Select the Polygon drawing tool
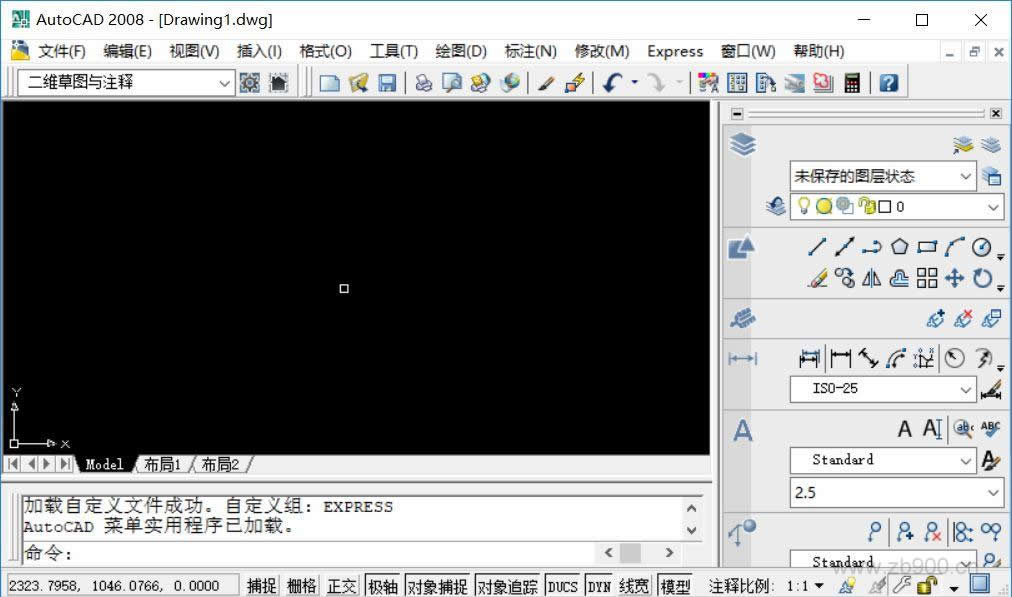This screenshot has width=1012, height=597. pos(900,246)
